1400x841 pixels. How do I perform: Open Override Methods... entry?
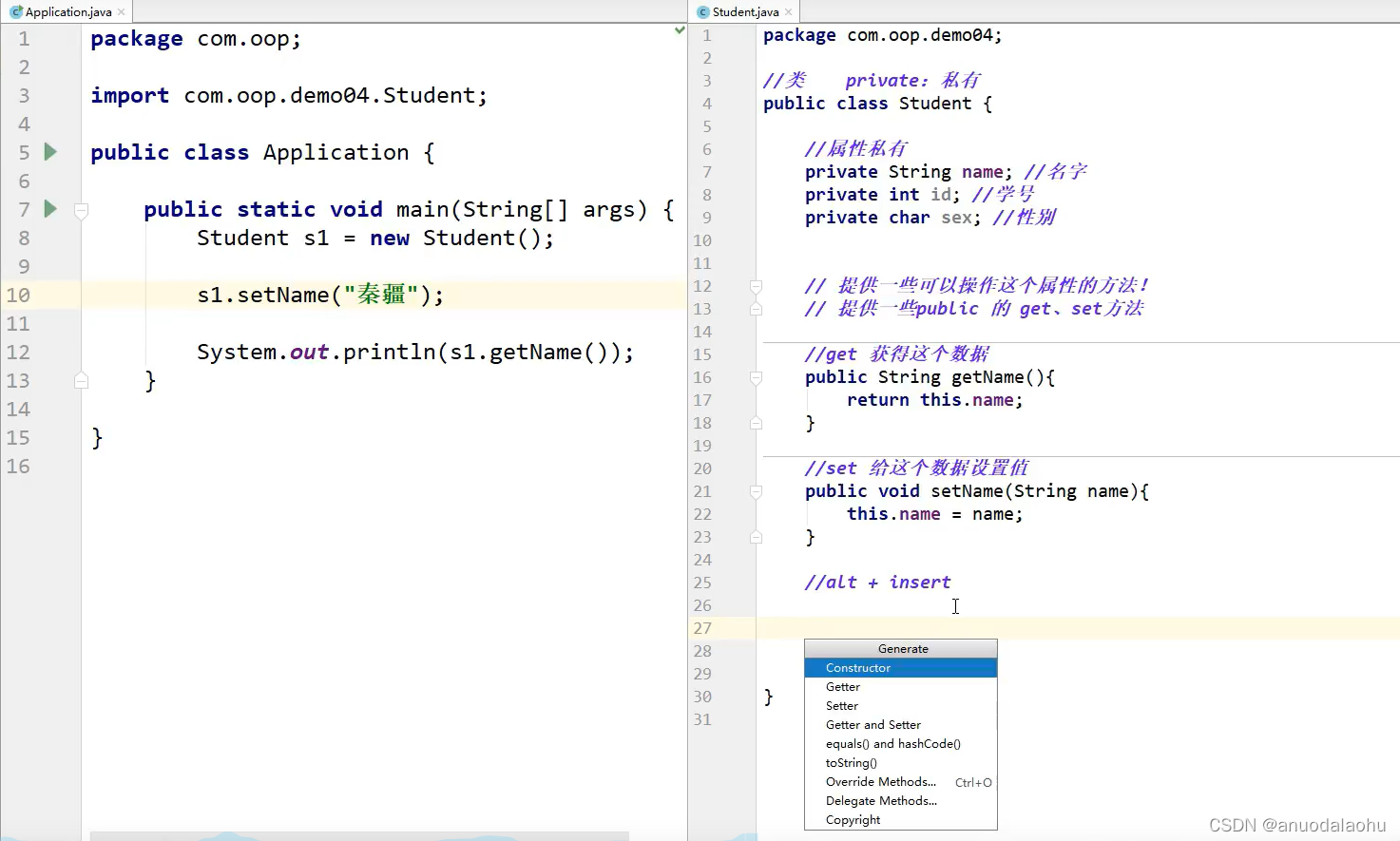[x=901, y=782]
